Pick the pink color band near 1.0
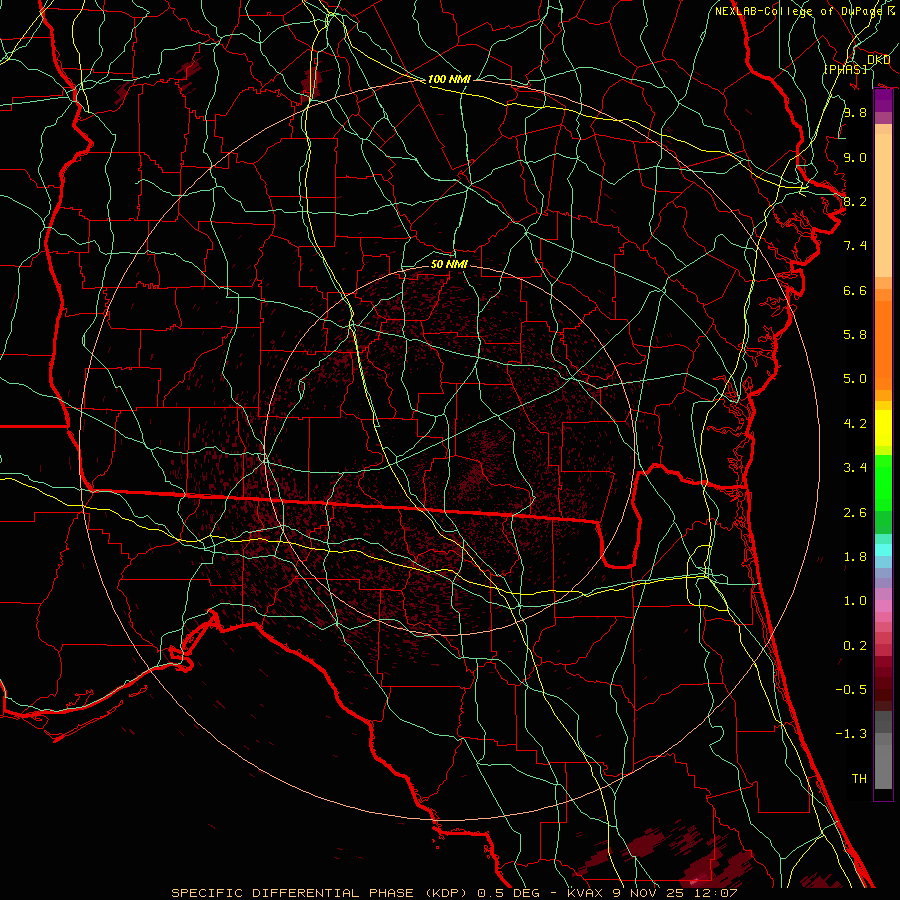The height and width of the screenshot is (900, 900). coord(883,602)
